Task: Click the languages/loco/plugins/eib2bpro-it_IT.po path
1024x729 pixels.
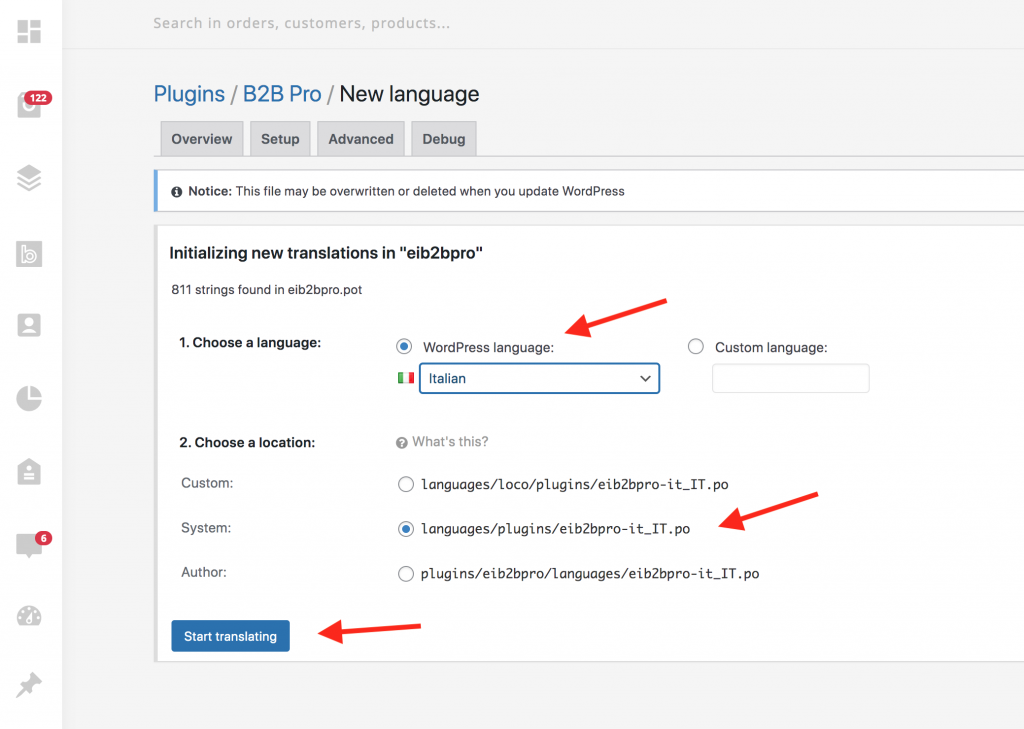Action: [x=575, y=484]
